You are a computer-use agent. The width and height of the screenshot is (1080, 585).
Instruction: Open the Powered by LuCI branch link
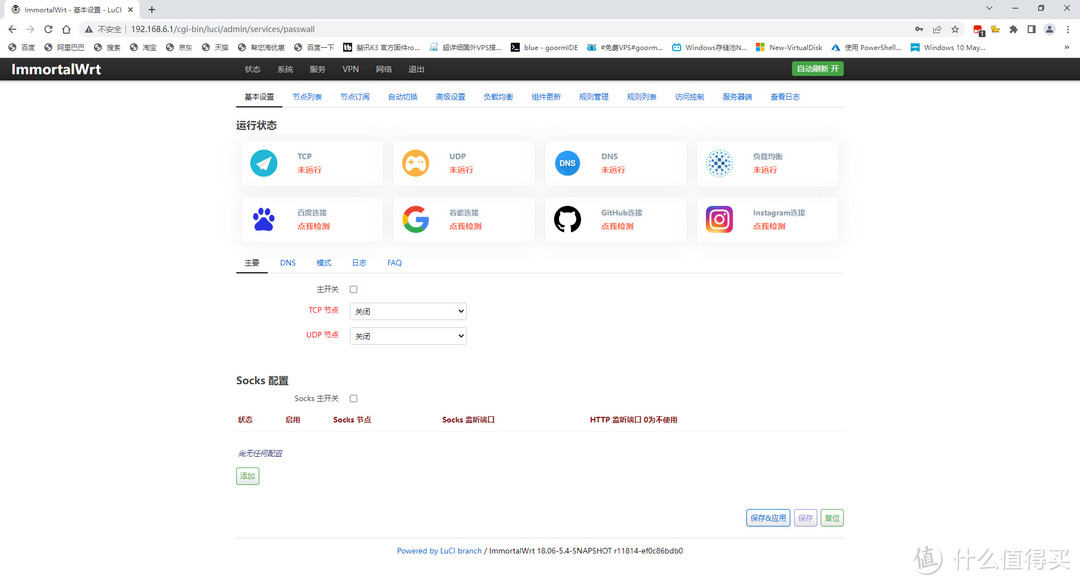pos(439,551)
